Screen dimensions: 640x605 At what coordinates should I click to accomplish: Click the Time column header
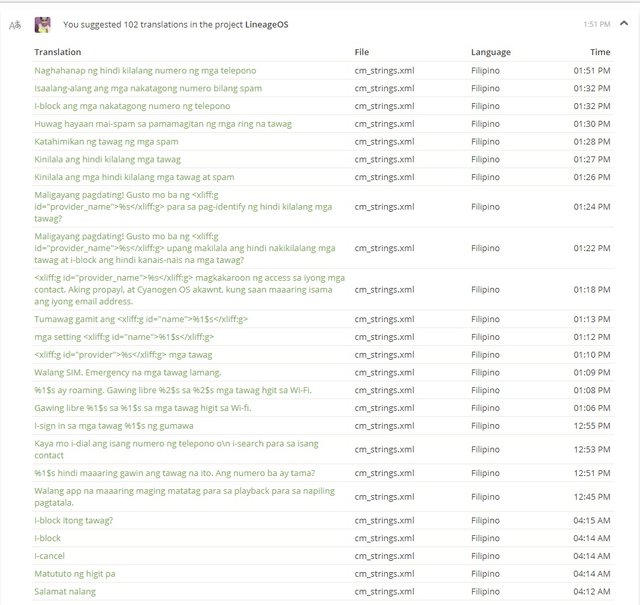click(x=599, y=52)
